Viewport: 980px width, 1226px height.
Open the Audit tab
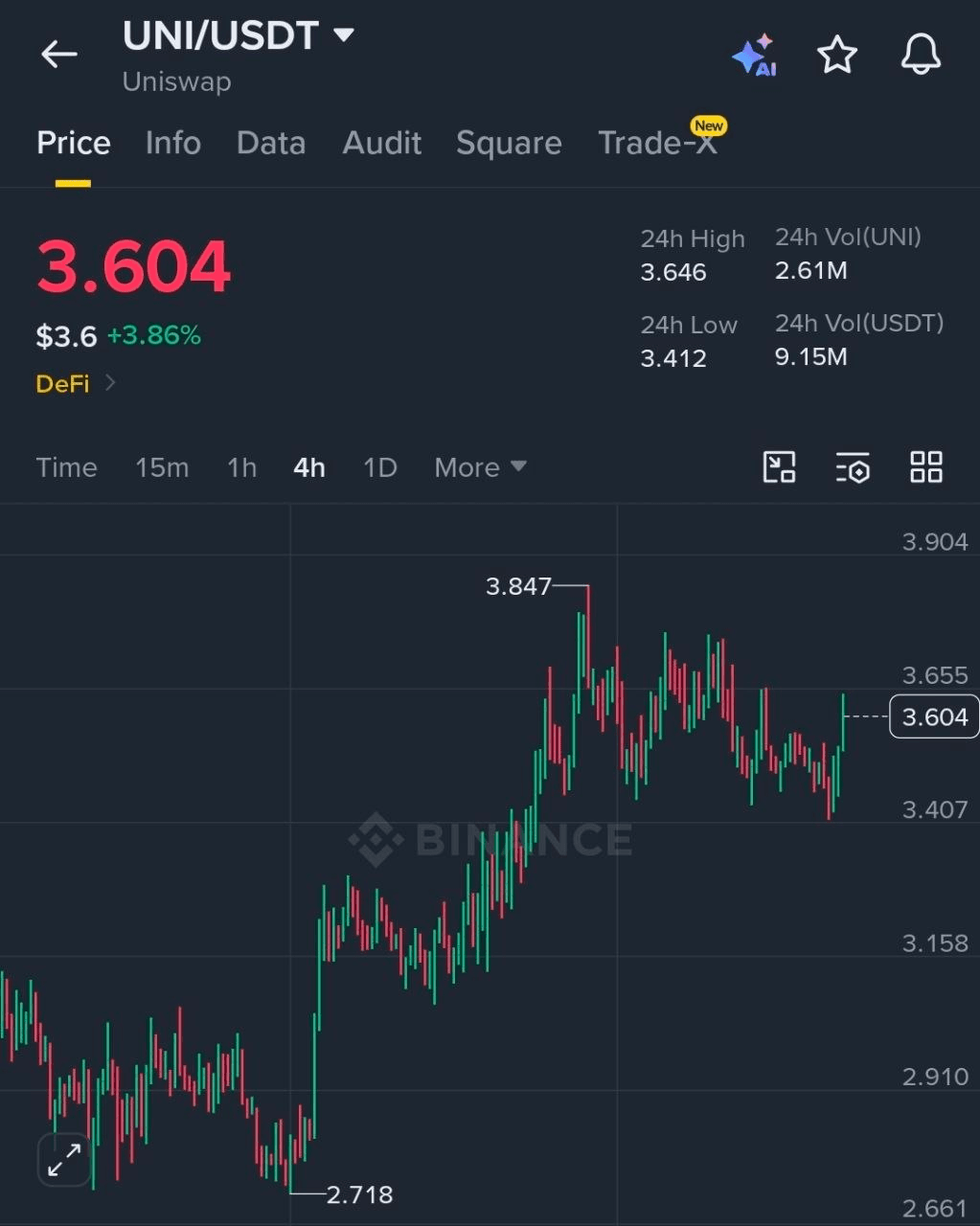tap(382, 143)
